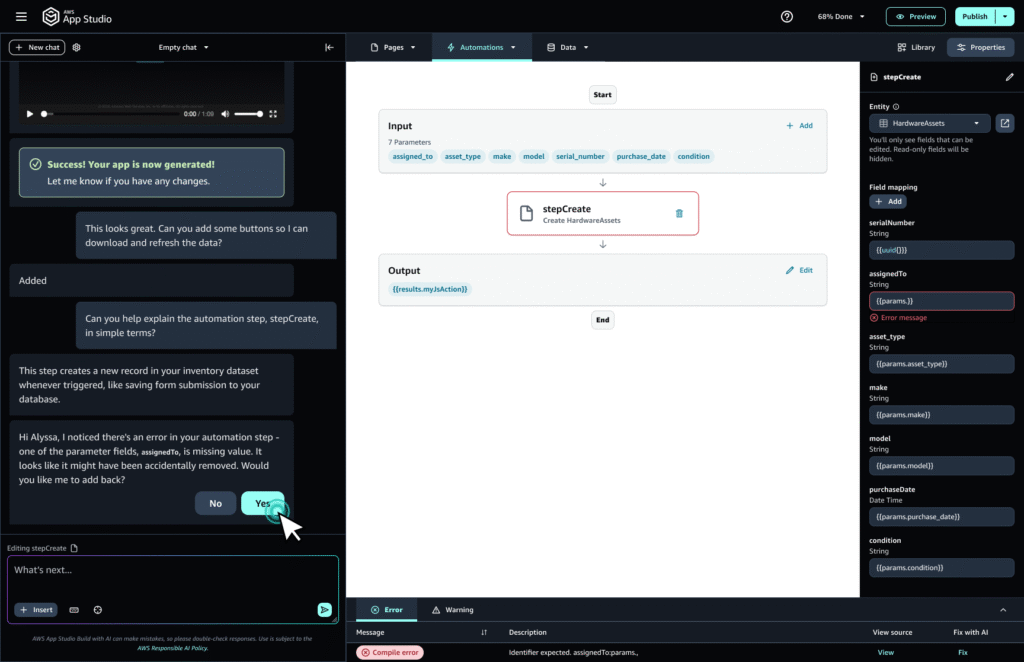
Task: Select the purchase_date parameter chip
Action: [x=641, y=156]
